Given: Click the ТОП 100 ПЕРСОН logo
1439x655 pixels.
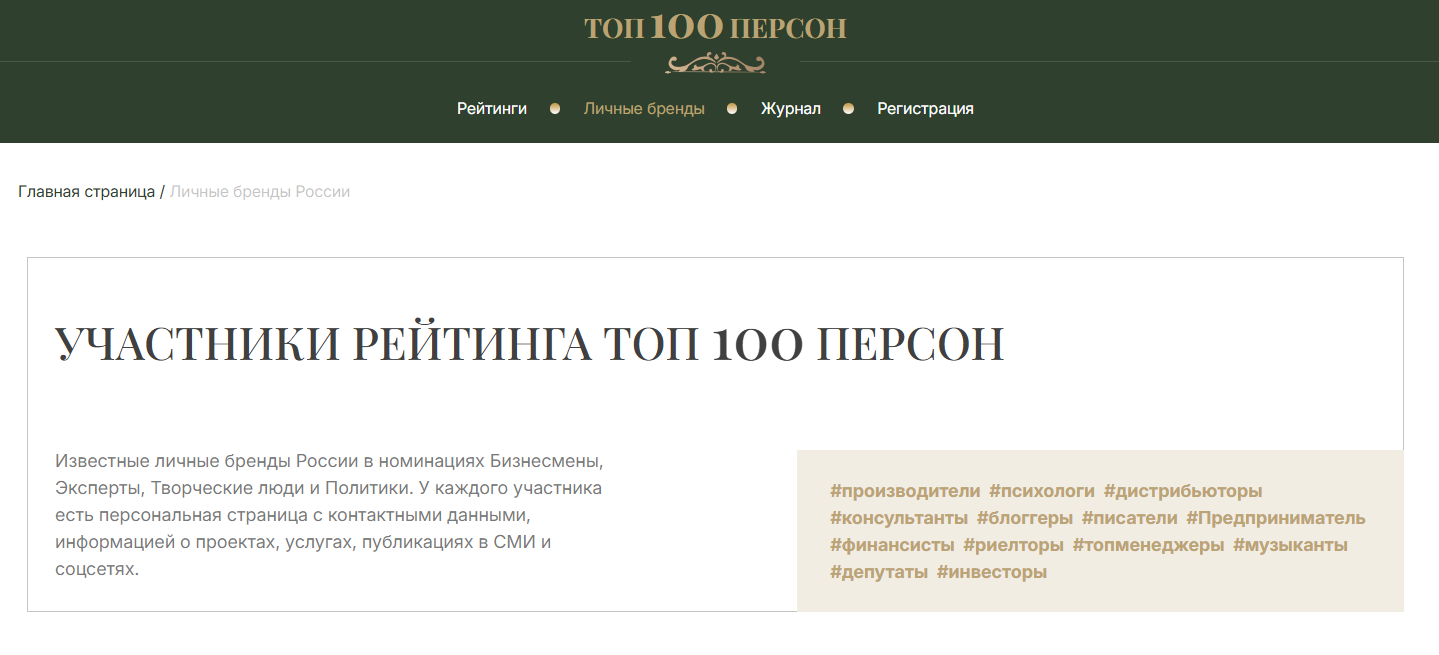Looking at the screenshot, I should click(715, 28).
